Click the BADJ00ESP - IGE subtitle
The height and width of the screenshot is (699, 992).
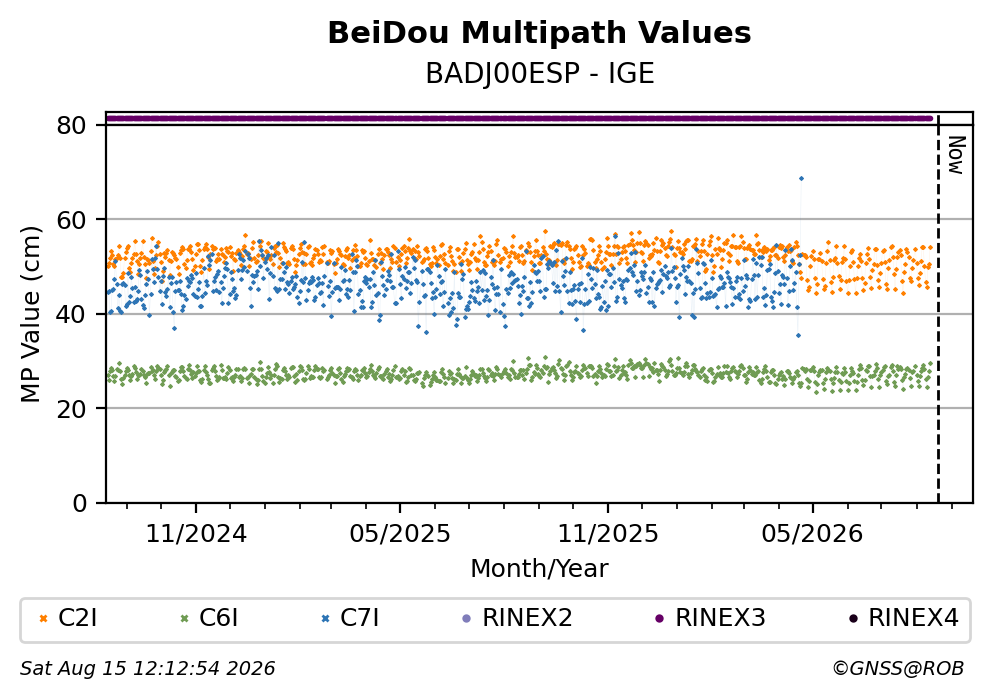tap(540, 74)
